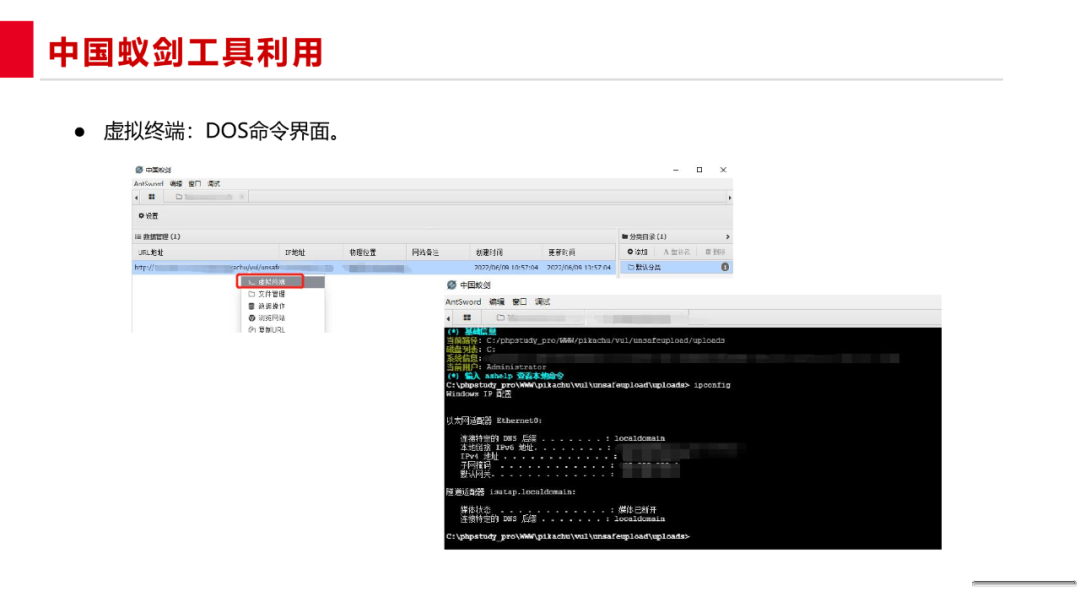Click 以太网适配器 Ethernet0 line

[494, 421]
